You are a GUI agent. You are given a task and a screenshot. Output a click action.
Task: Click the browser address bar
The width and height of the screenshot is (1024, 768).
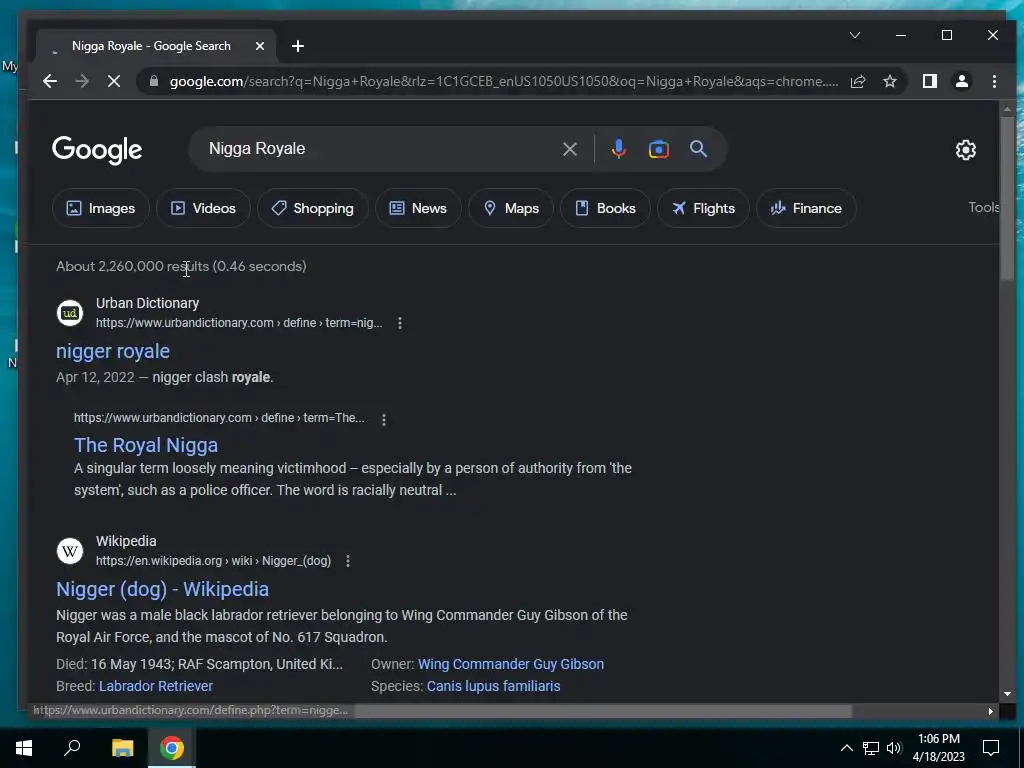click(x=503, y=81)
